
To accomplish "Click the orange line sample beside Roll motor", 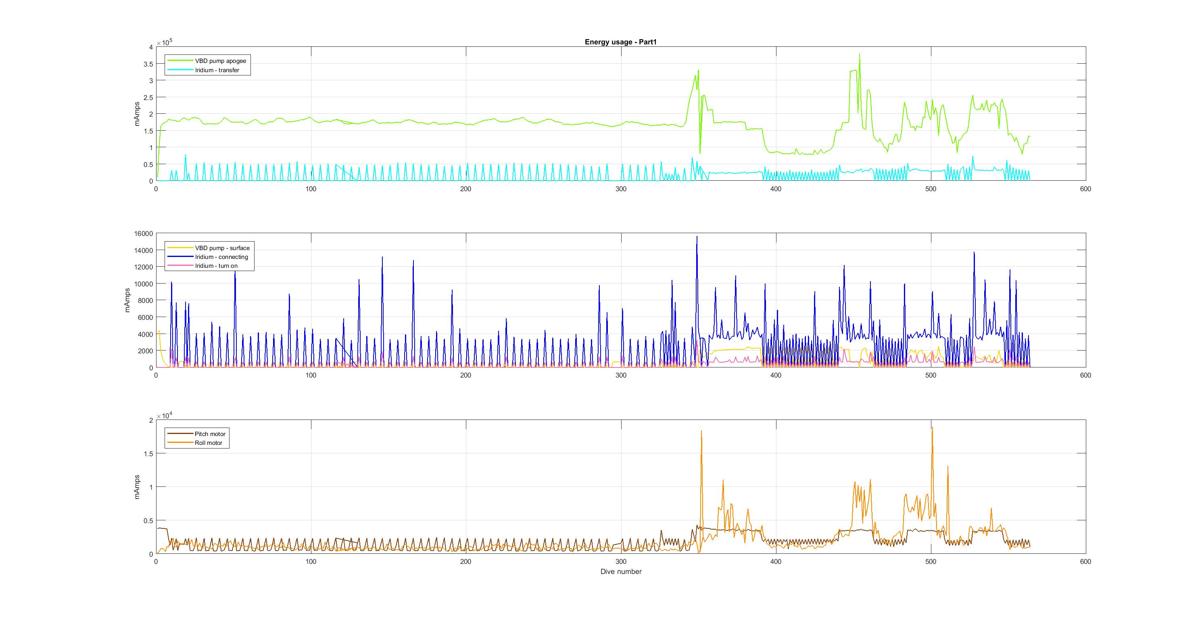I will click(x=180, y=442).
